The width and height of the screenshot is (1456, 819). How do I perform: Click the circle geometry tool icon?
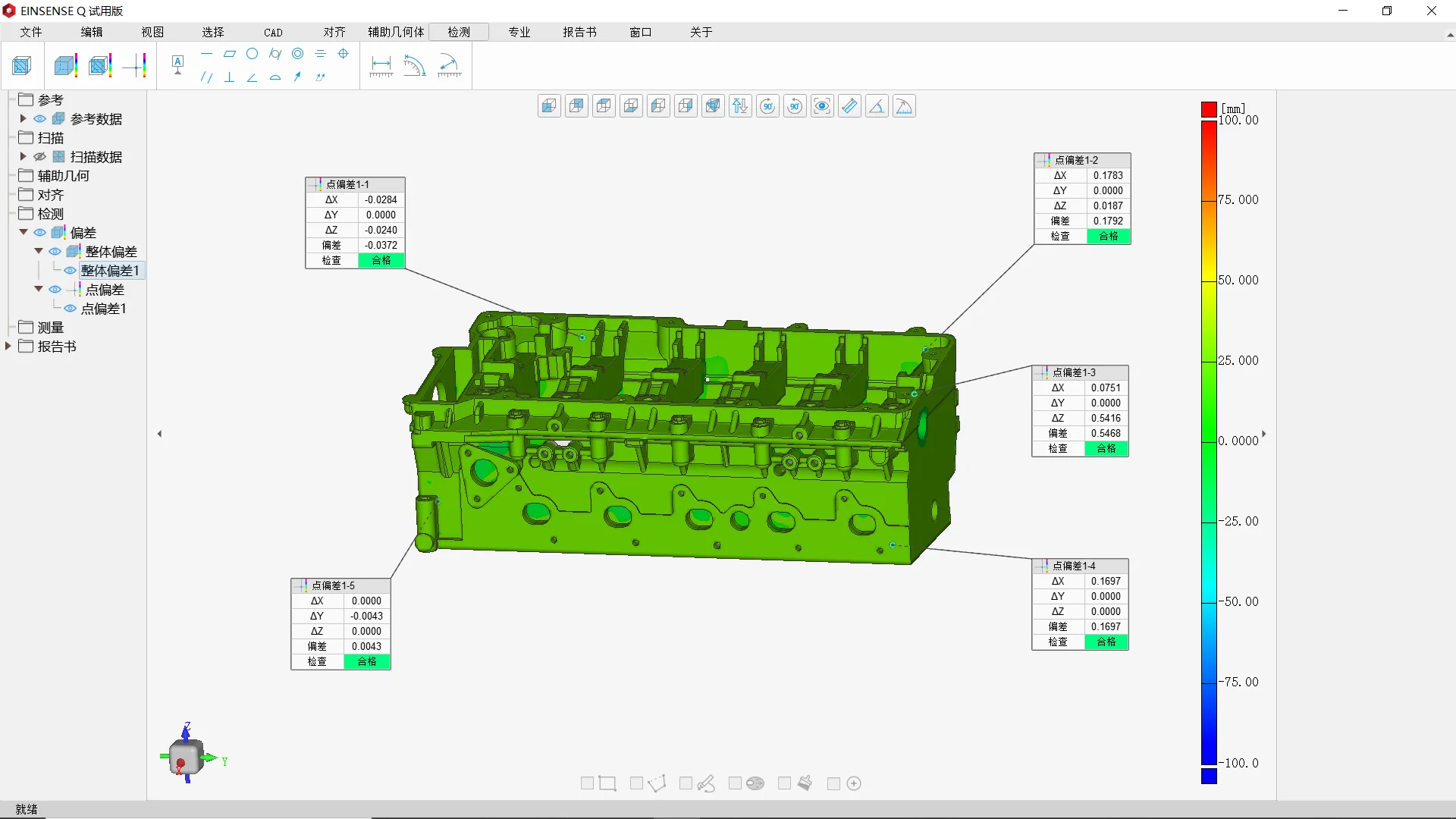tap(252, 54)
